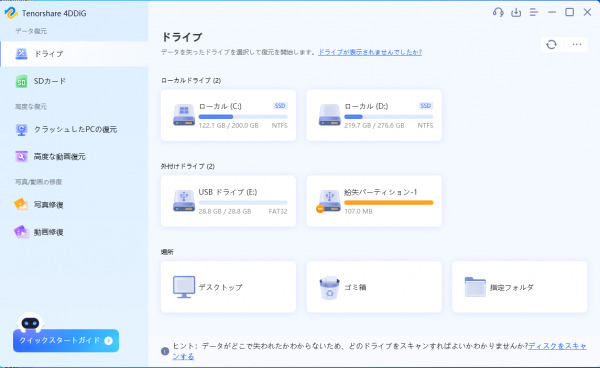Screen dimensions: 600x368
Task: Minimize the 4DDiG window
Action: pyautogui.click(x=552, y=12)
